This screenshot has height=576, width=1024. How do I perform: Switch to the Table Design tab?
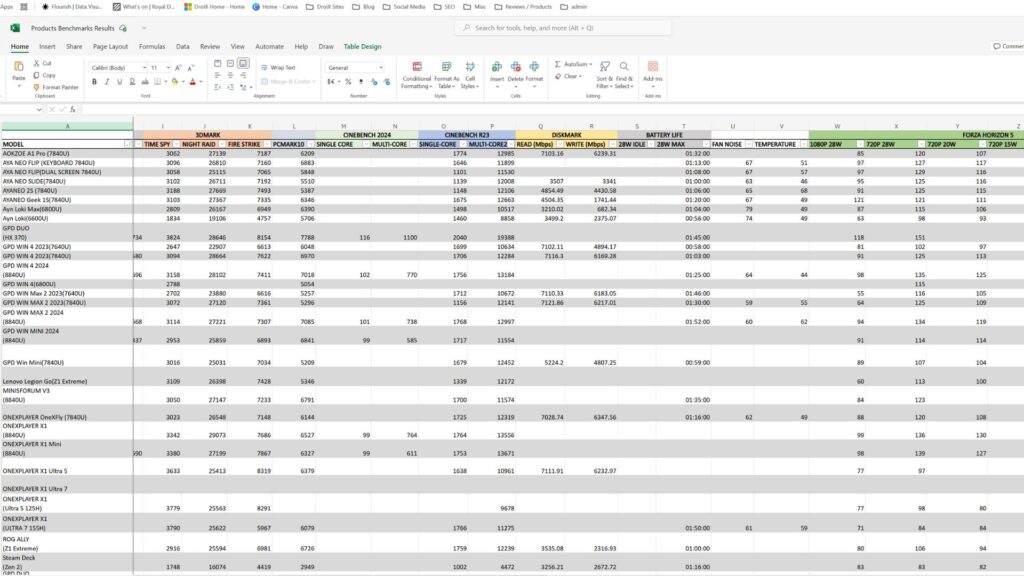coord(362,46)
